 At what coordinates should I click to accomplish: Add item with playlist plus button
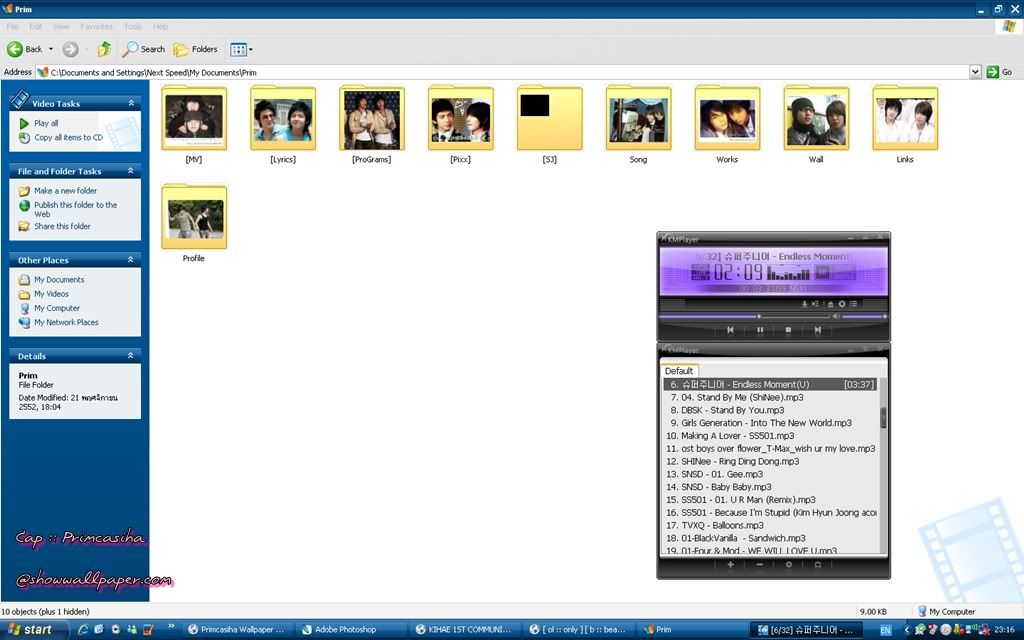tap(730, 564)
